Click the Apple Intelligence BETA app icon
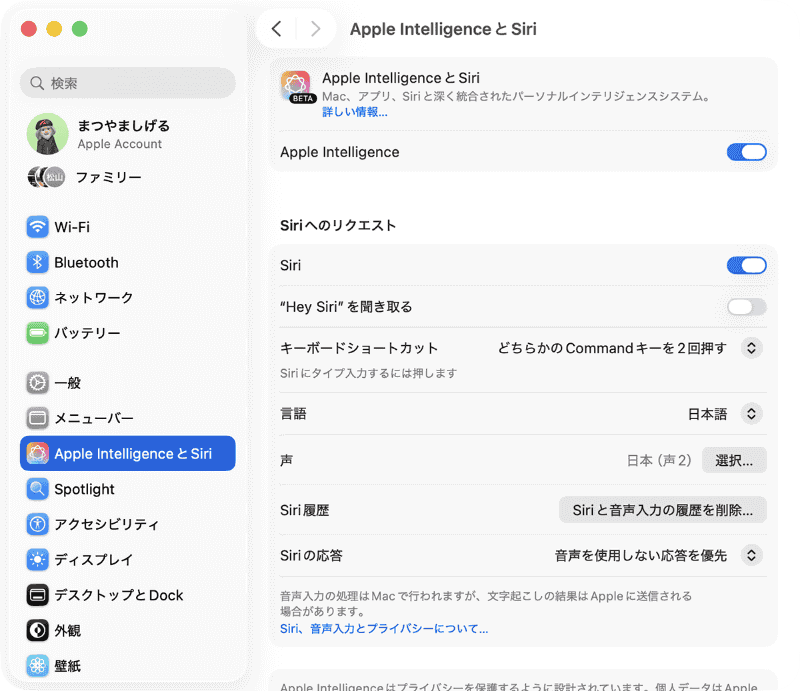 (295, 85)
